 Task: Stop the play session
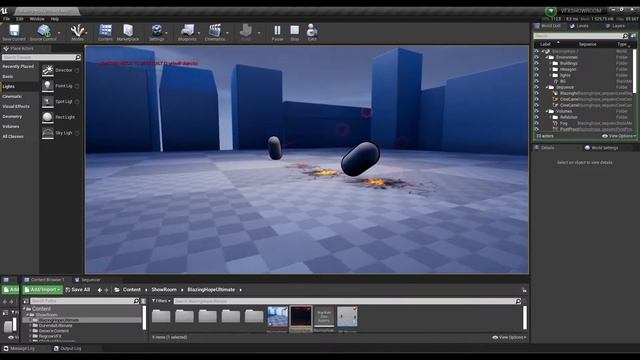[294, 31]
